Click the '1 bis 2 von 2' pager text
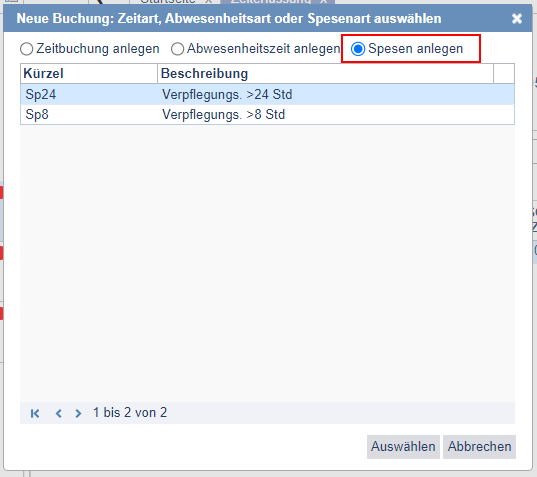 (130, 413)
